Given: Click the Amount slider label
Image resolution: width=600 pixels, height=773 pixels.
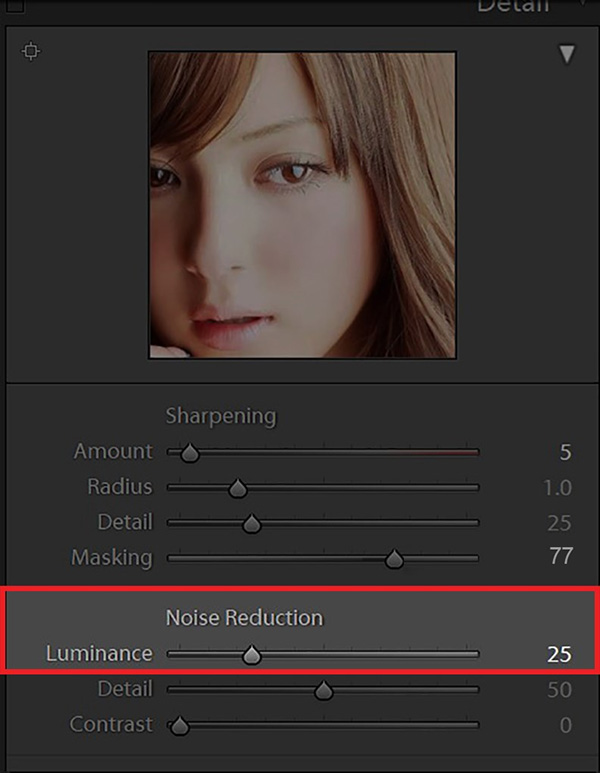Looking at the screenshot, I should (x=113, y=451).
